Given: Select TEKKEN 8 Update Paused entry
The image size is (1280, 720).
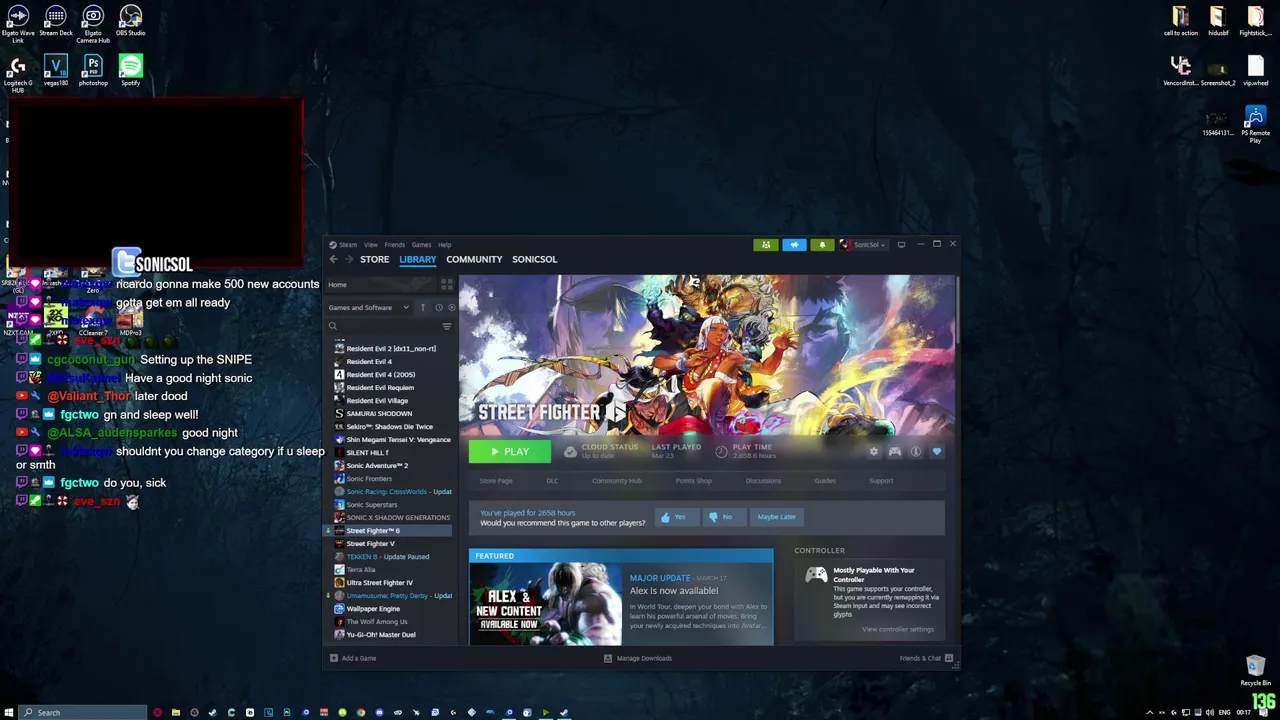Looking at the screenshot, I should pos(388,557).
